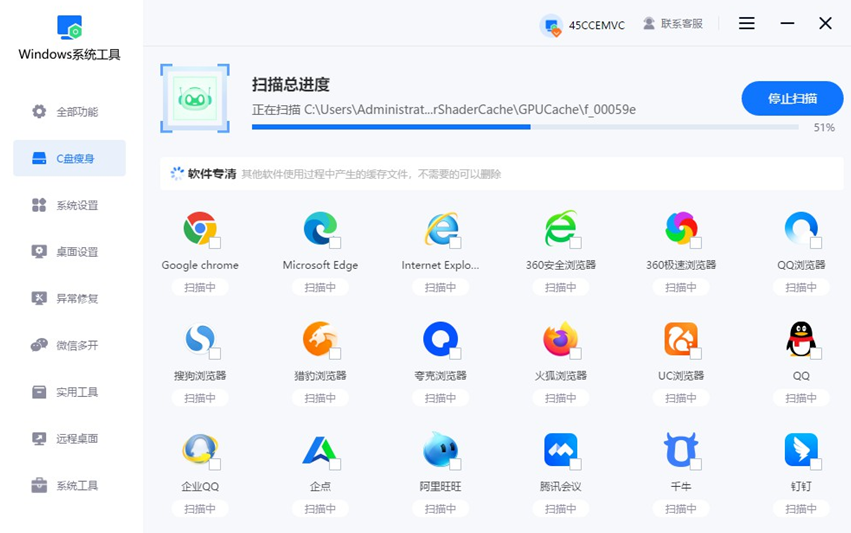Toggle the 钉钉 checkbox

click(816, 465)
